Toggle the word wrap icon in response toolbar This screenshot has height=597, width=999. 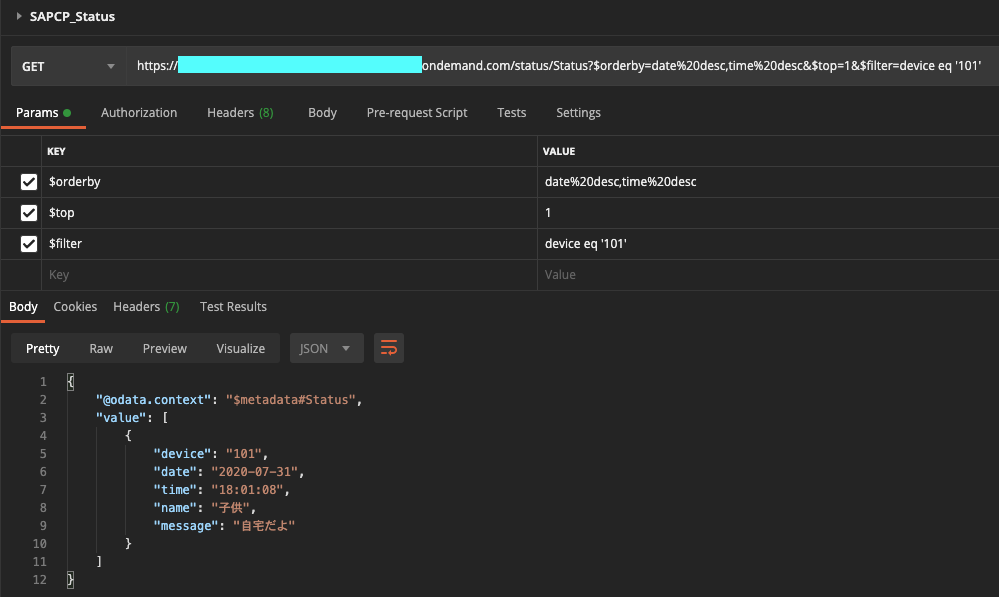click(389, 348)
